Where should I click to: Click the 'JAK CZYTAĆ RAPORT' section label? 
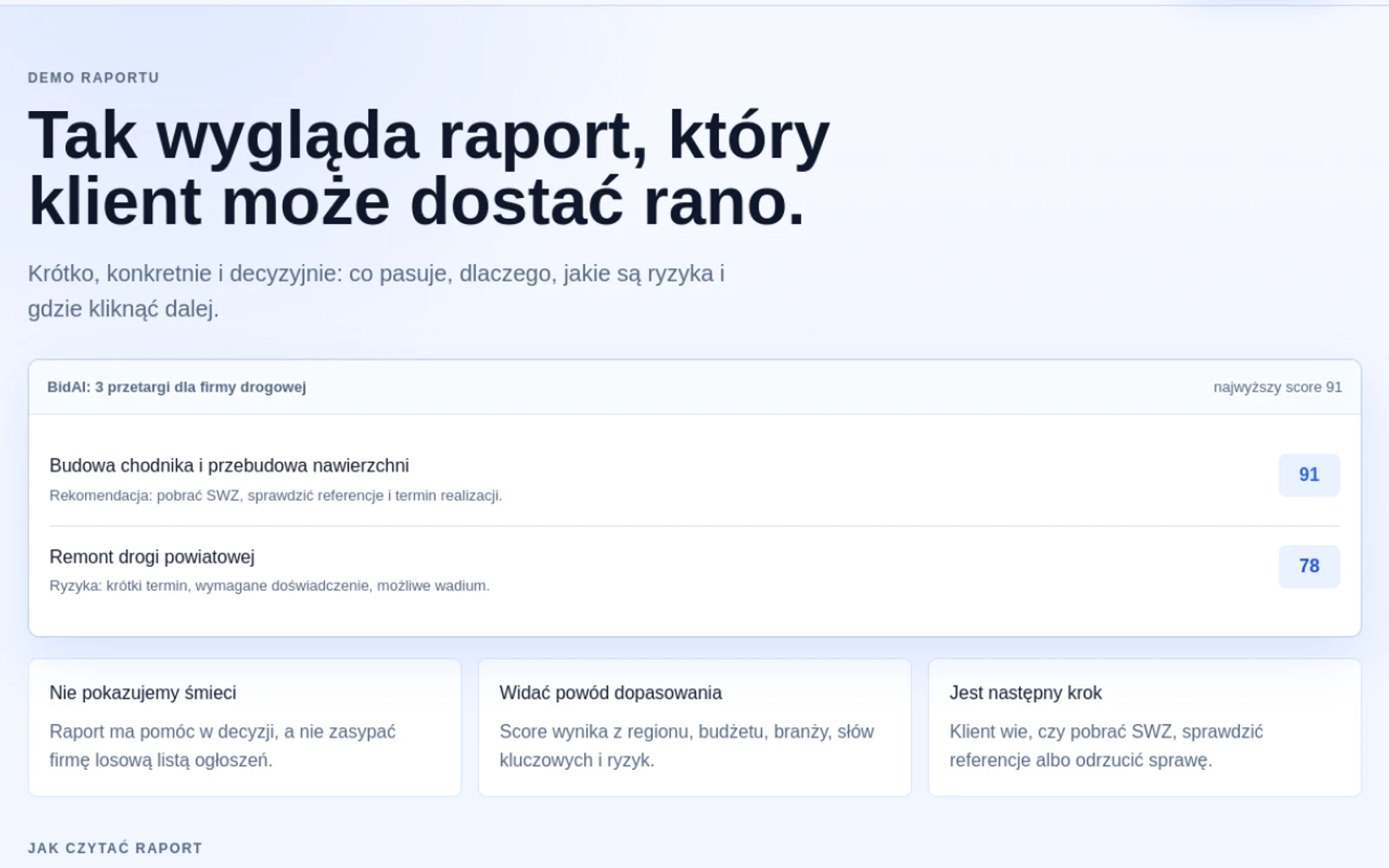tap(115, 848)
